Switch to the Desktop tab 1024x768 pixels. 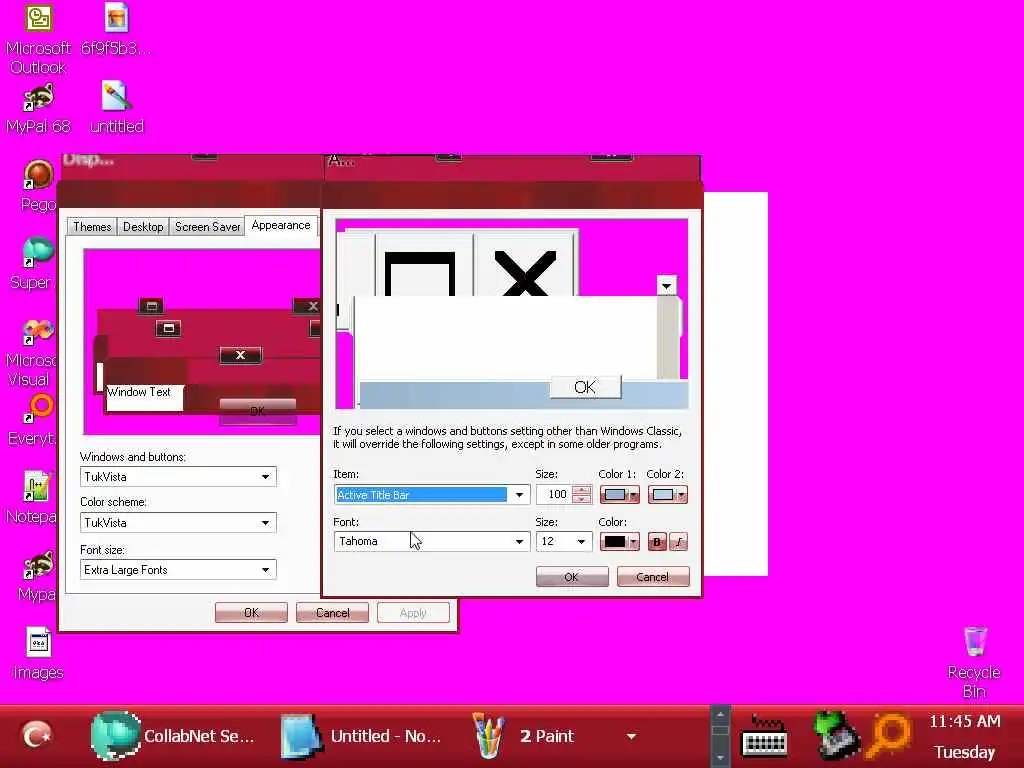point(143,227)
